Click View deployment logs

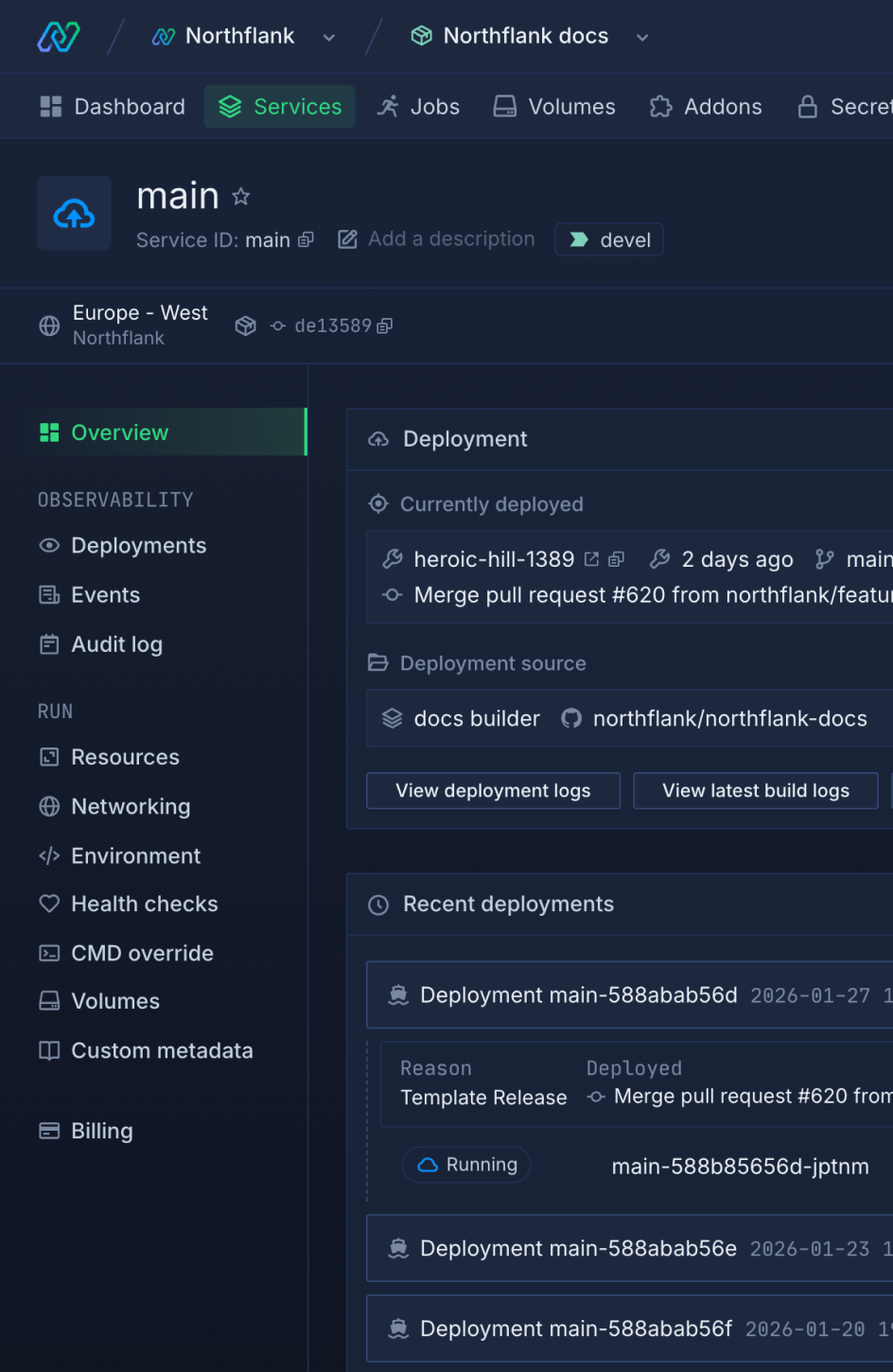pos(493,790)
